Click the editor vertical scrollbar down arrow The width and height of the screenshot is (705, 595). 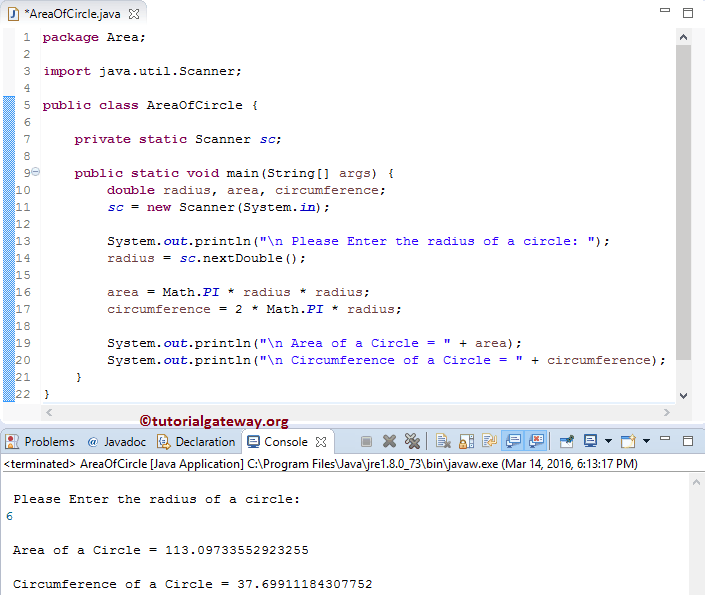coord(683,396)
